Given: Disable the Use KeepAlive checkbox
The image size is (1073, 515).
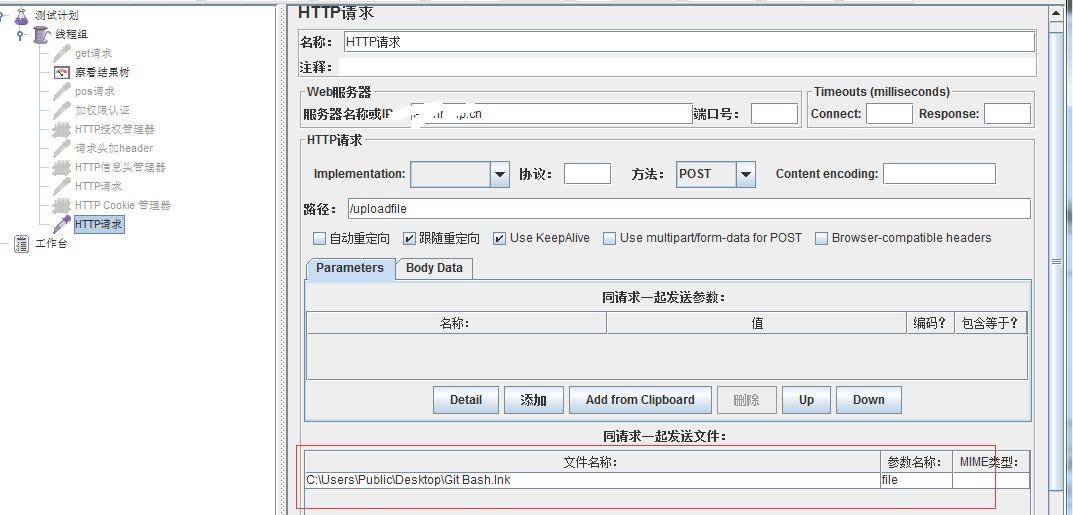Looking at the screenshot, I should click(500, 238).
